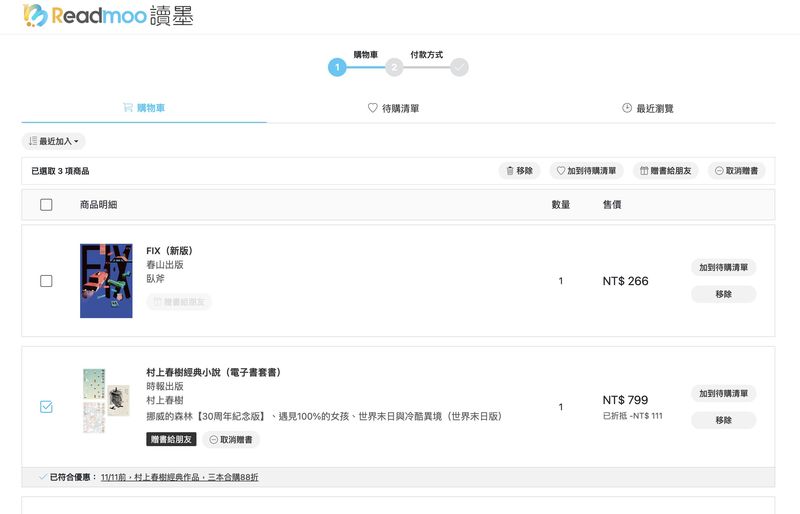Open the 臥斧 author link
Viewport: 800px width, 514px height.
(x=155, y=279)
